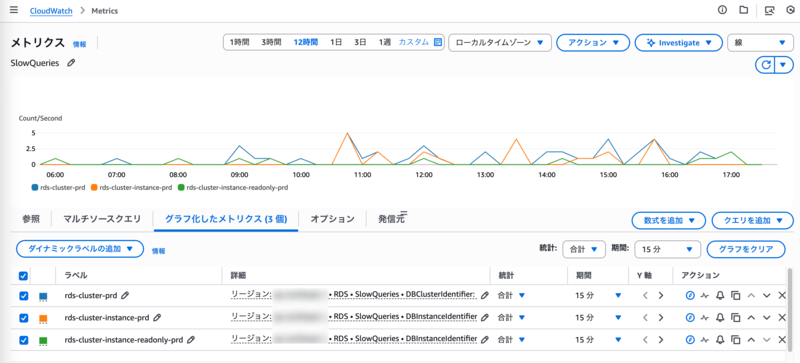This screenshot has width=800, height=363.
Task: Click the monitor search icon in top bar
Action: coord(770,10)
